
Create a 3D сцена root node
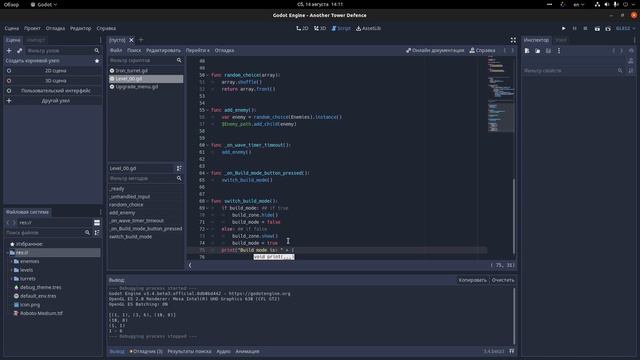click(x=53, y=81)
